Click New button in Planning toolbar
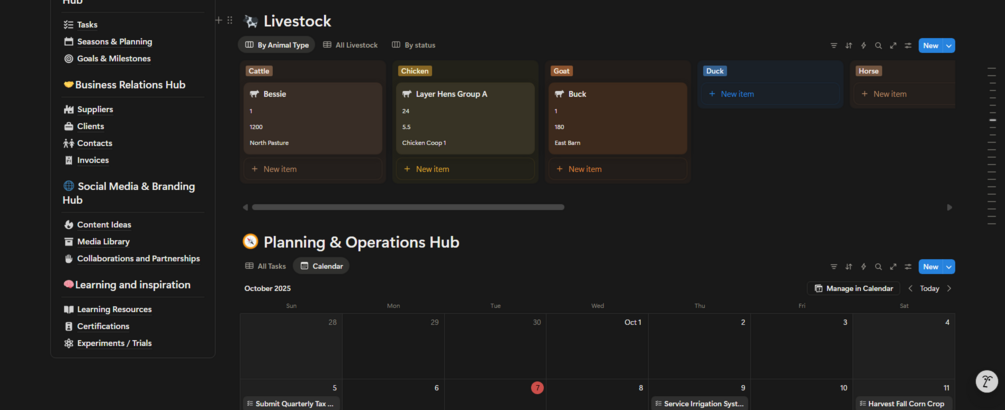The height and width of the screenshot is (410, 1005). 931,266
